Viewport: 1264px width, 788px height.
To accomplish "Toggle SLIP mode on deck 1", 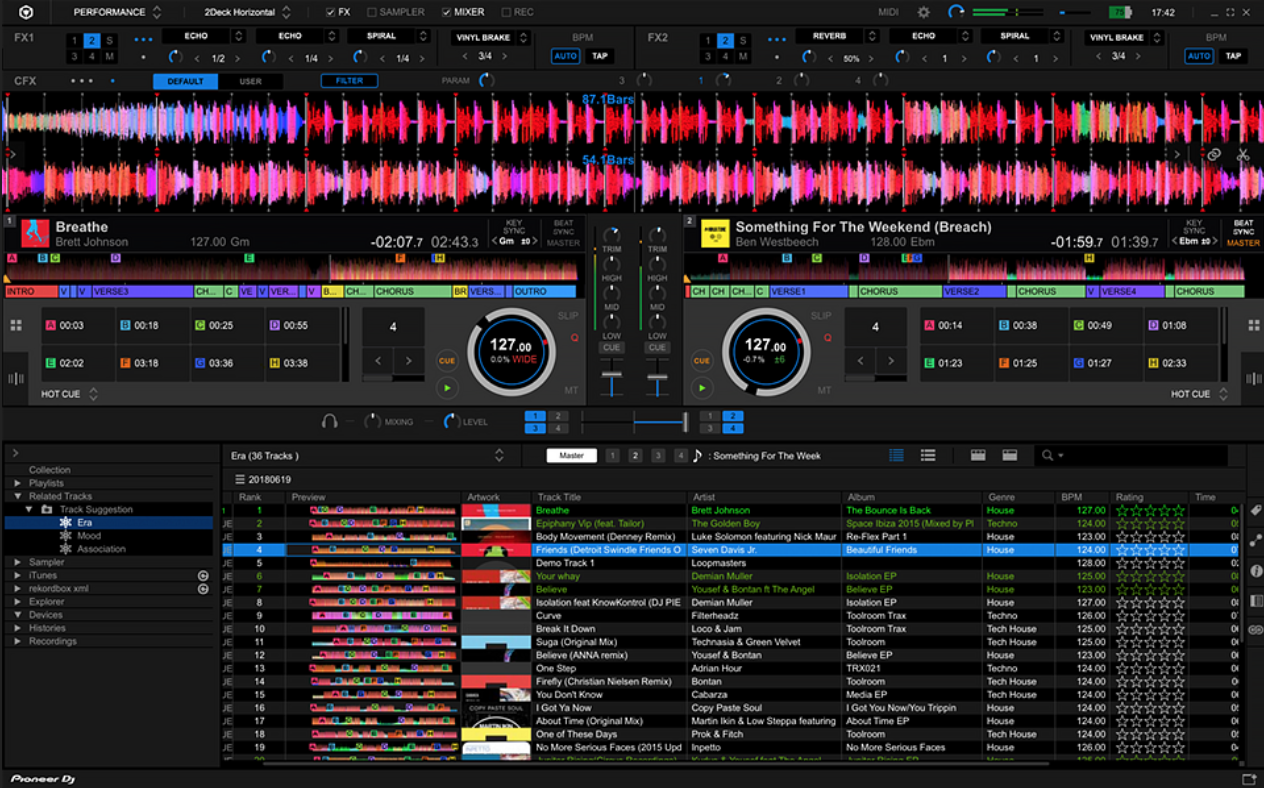I will click(x=567, y=316).
